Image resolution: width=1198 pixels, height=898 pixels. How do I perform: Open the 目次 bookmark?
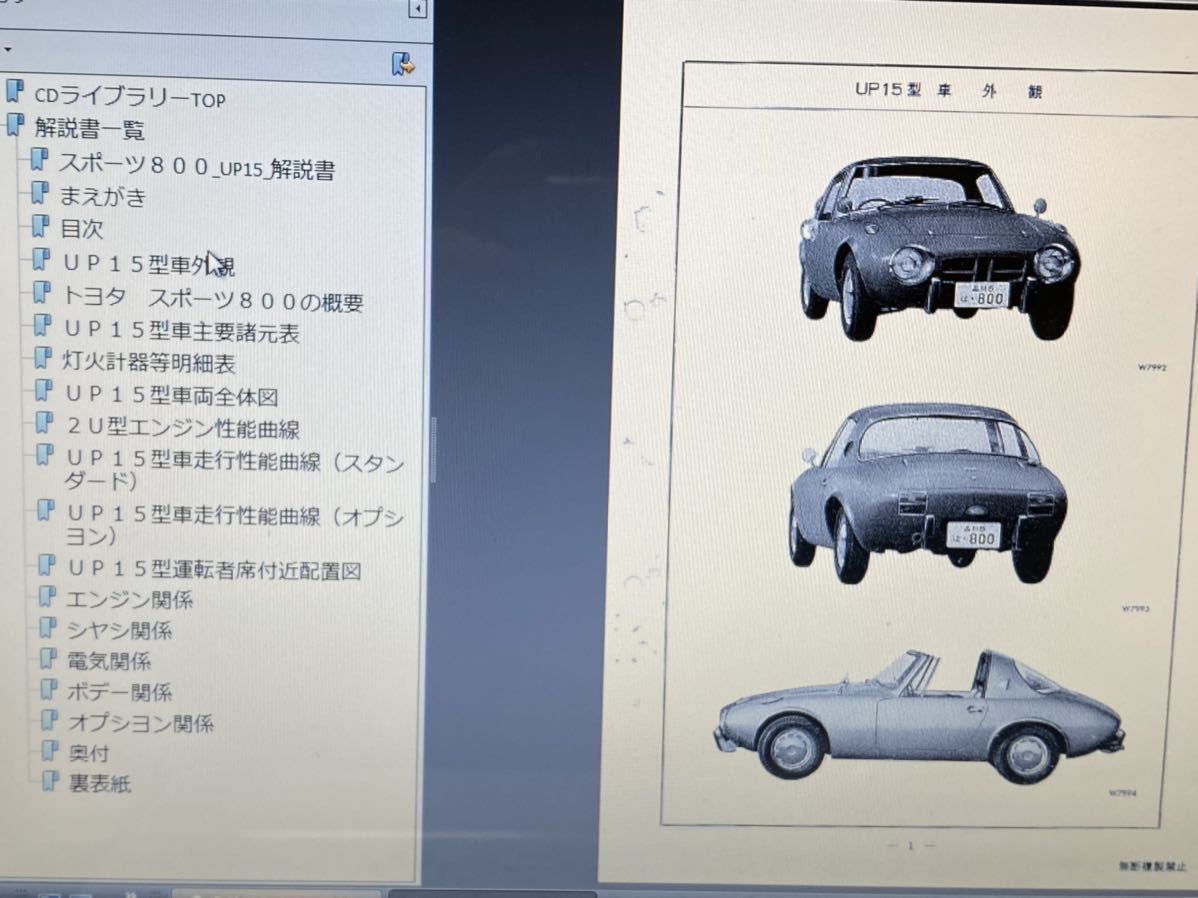click(81, 229)
